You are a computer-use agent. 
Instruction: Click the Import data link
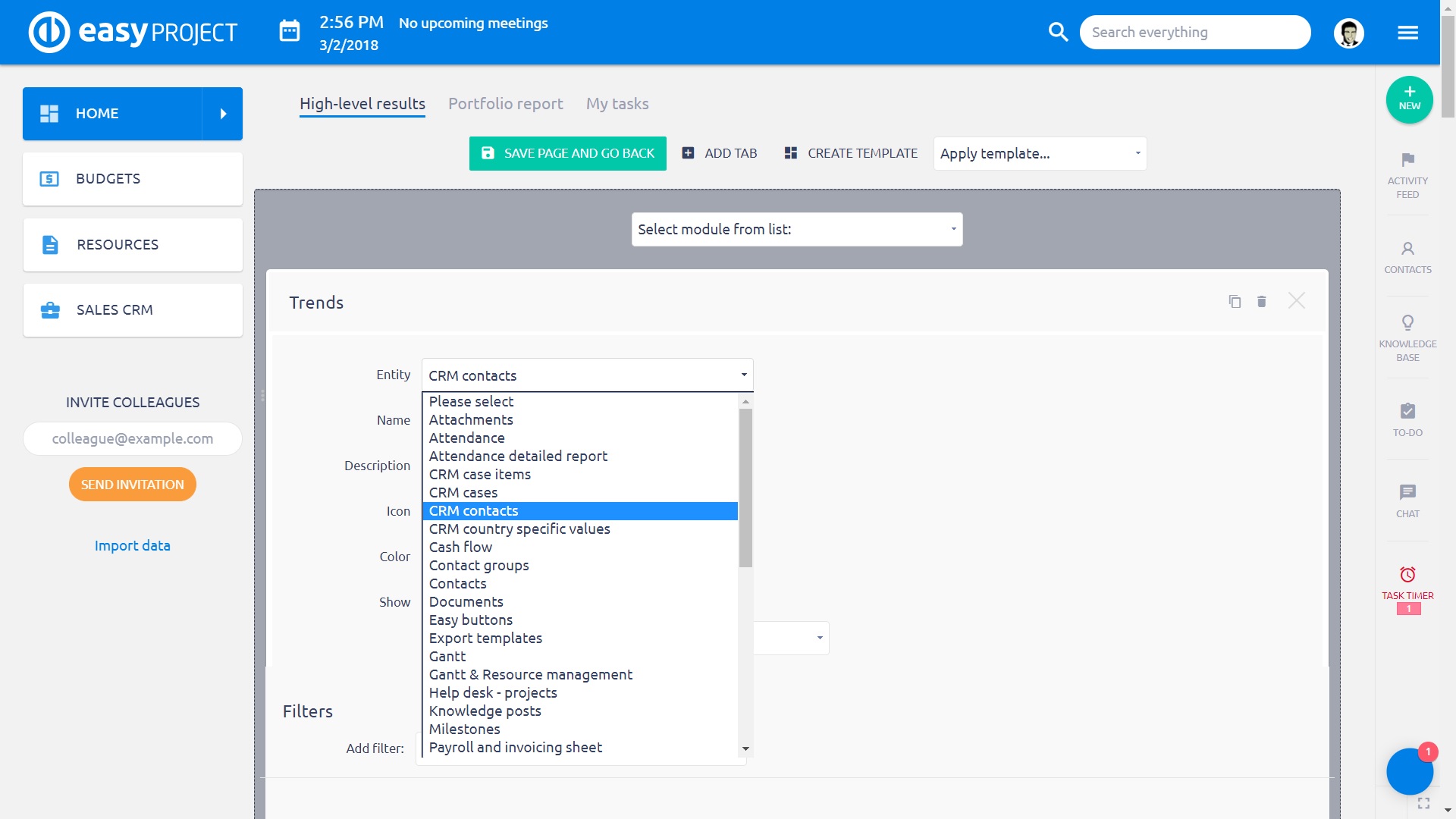click(x=132, y=546)
